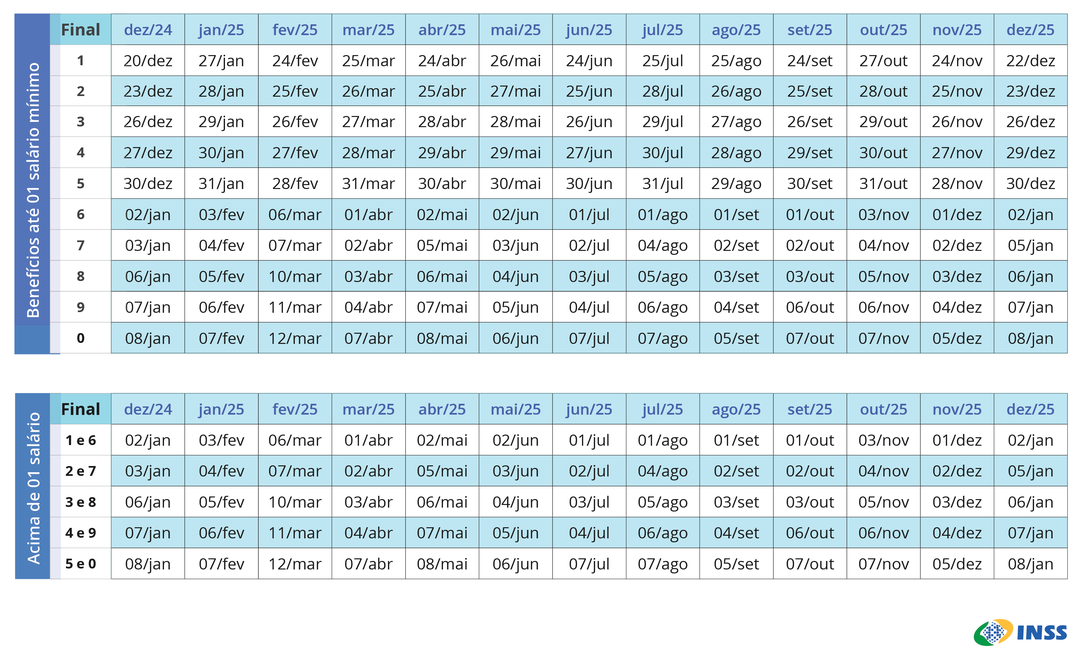Click the '27/dez' cell
The height and width of the screenshot is (655, 1078).
click(148, 153)
